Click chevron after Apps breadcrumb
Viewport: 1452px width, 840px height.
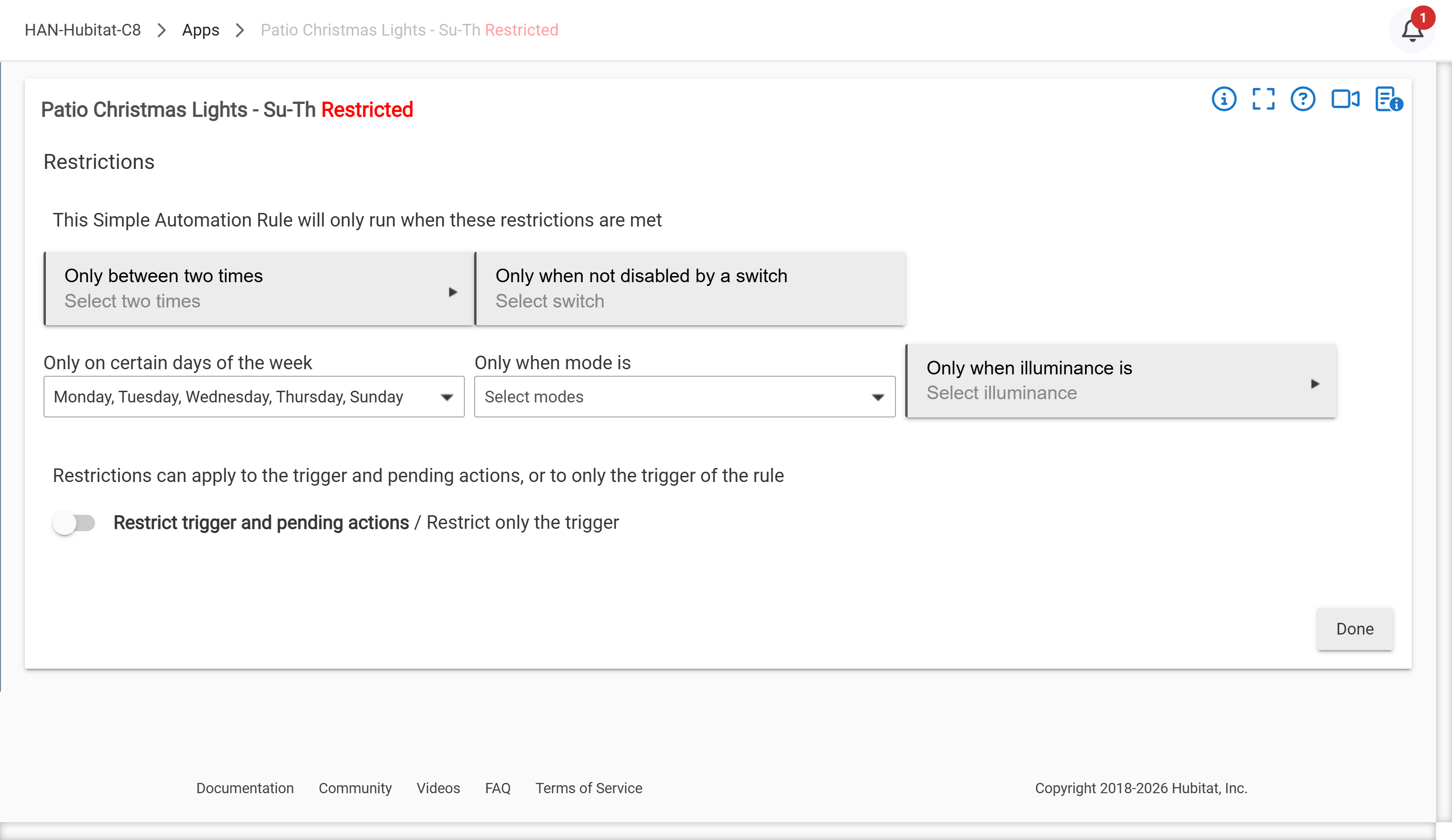(x=240, y=30)
